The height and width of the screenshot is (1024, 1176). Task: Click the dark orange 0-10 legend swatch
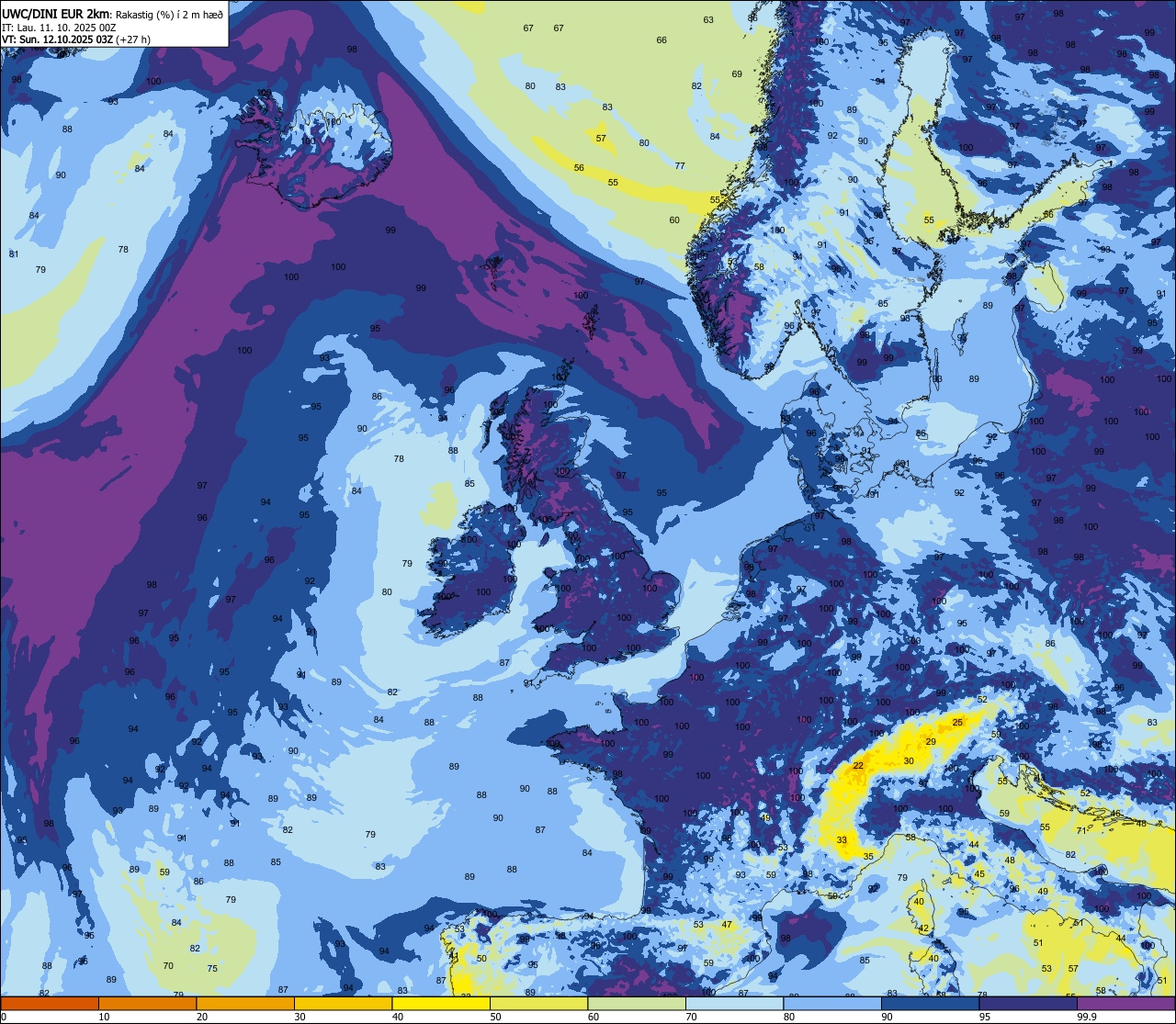(x=50, y=1003)
